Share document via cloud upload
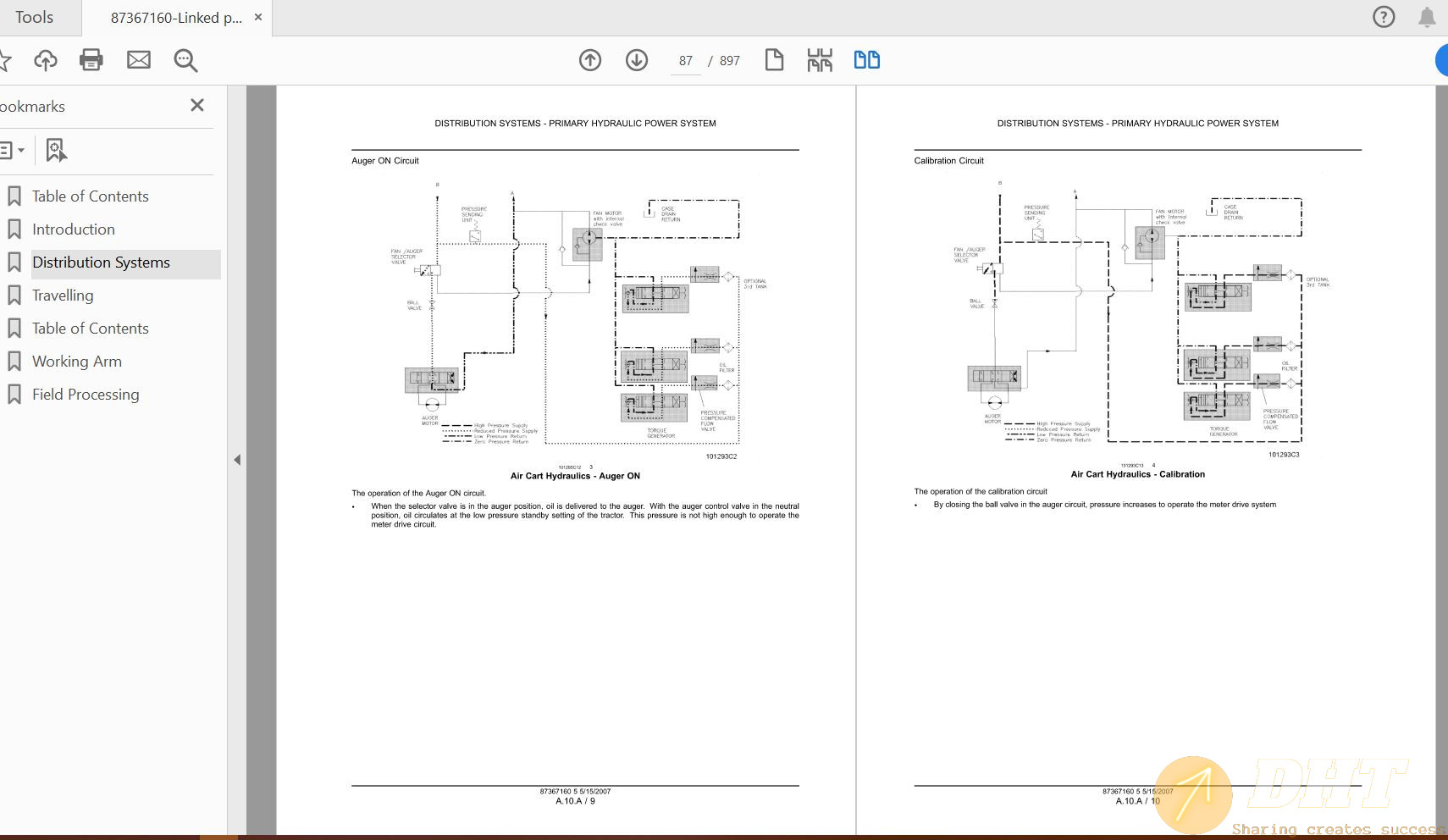 pyautogui.click(x=46, y=59)
